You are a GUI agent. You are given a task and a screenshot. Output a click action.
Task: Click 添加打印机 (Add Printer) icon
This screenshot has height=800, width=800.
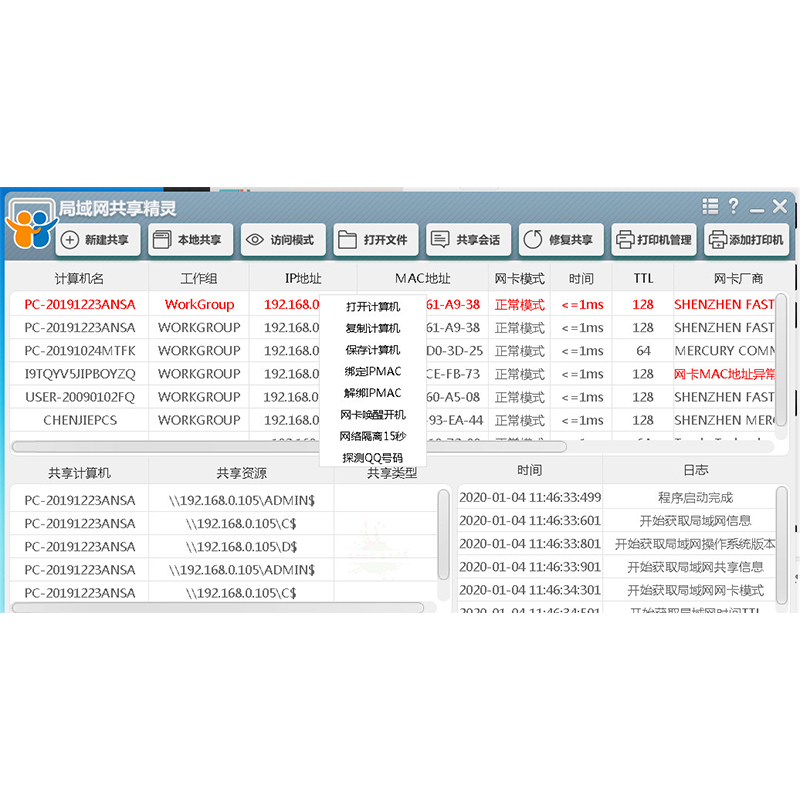747,239
